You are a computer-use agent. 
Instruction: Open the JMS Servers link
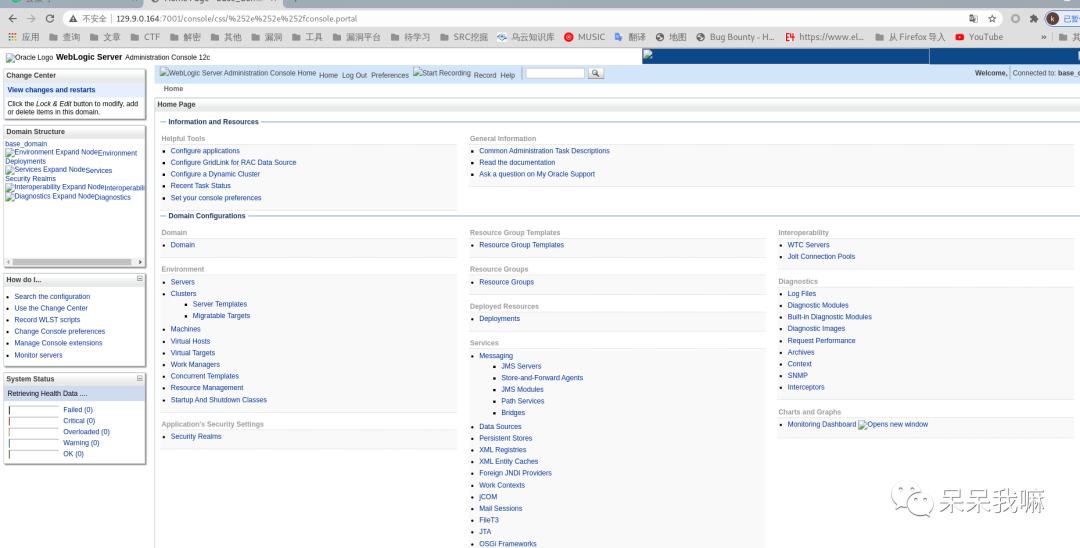click(521, 366)
